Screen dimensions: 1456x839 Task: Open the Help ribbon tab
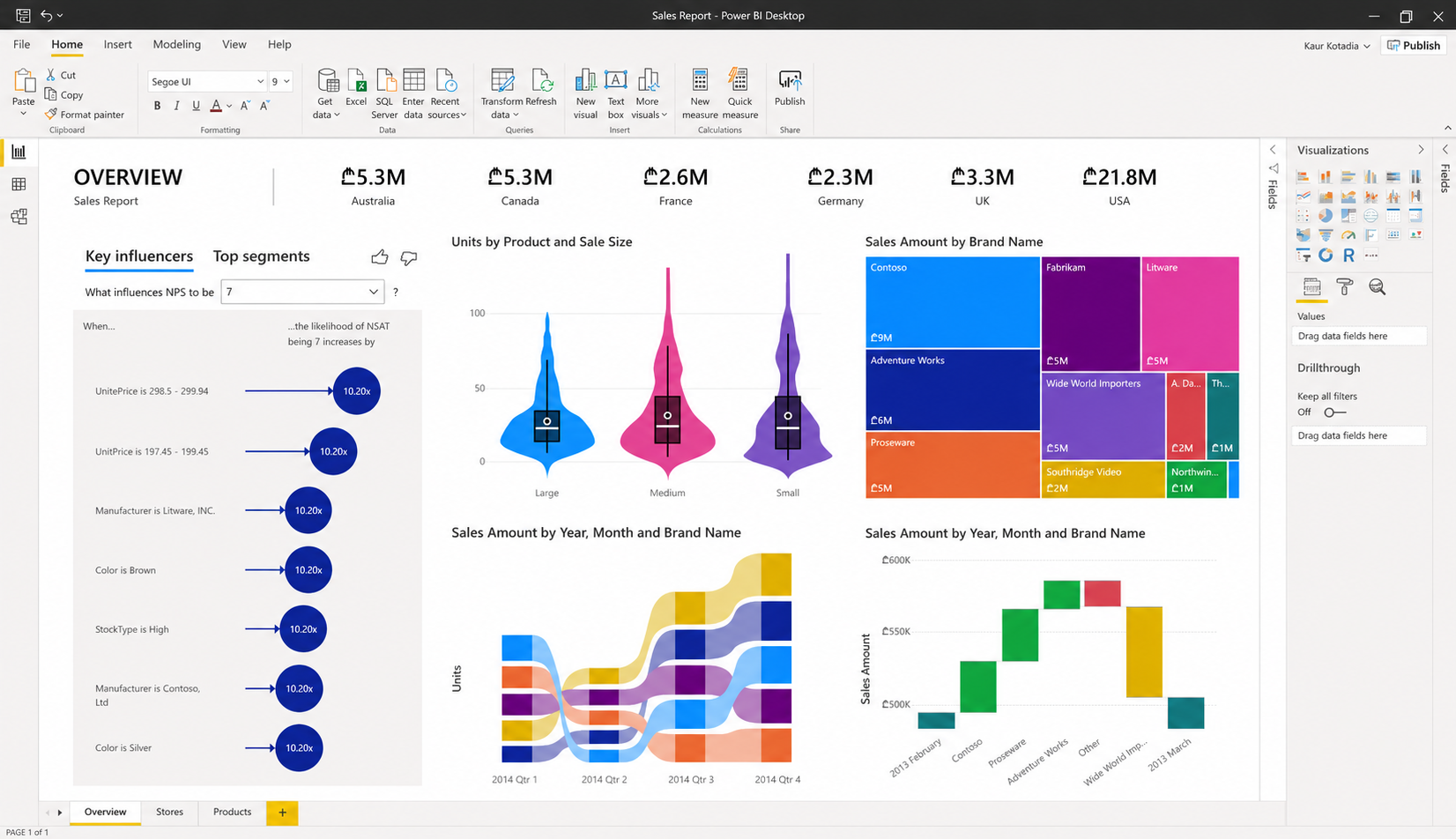[279, 44]
